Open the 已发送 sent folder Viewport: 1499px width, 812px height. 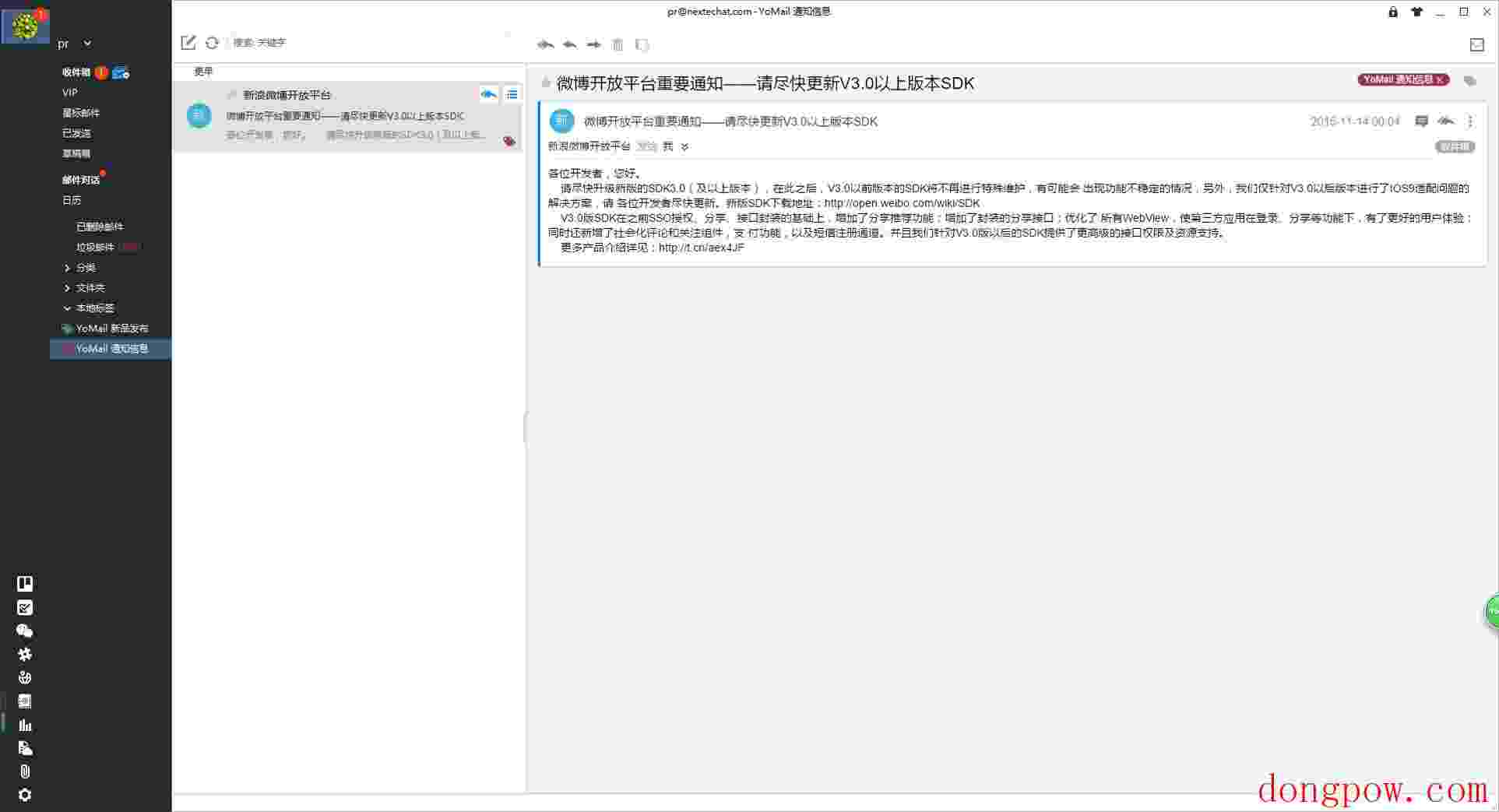pyautogui.click(x=76, y=133)
